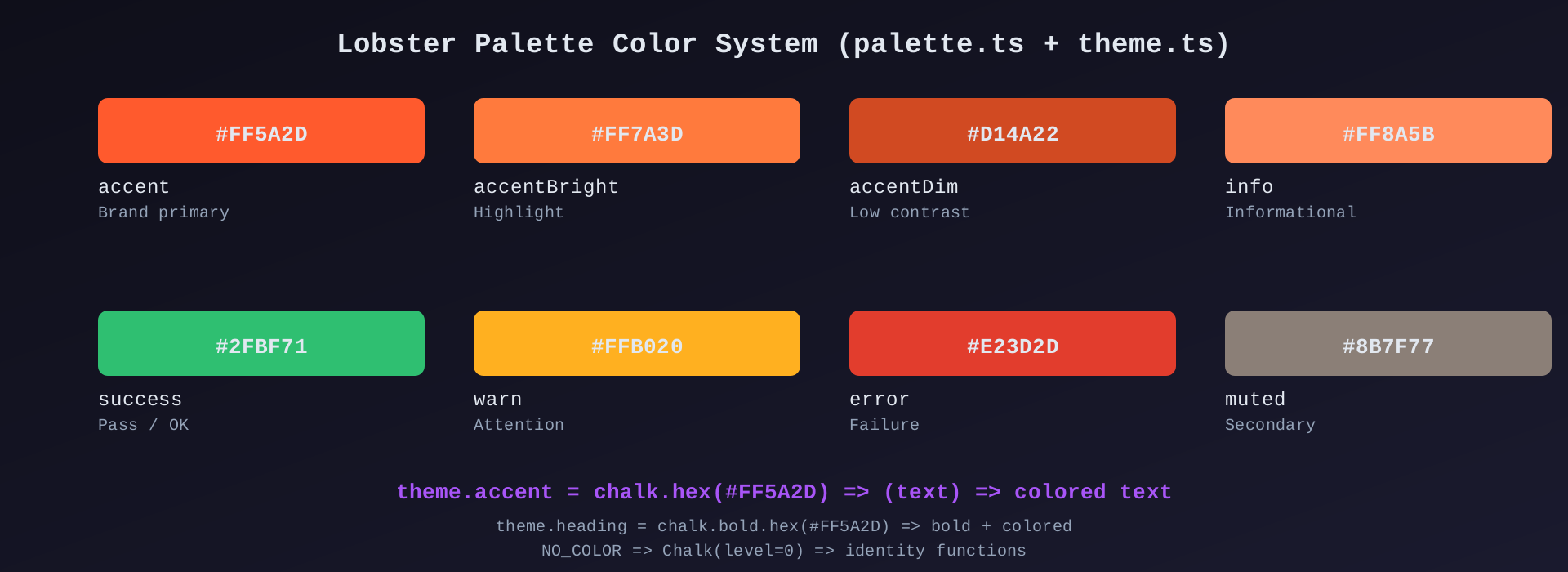Click the 'info' name label
1568x572 pixels.
click(x=1249, y=187)
